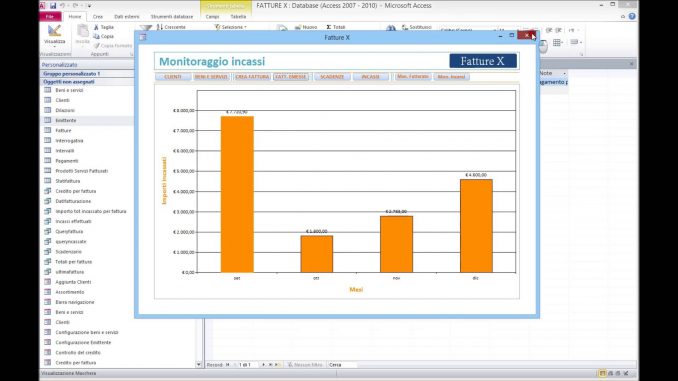678x381 pixels.
Task: Click the INCASSI button
Action: coord(371,77)
